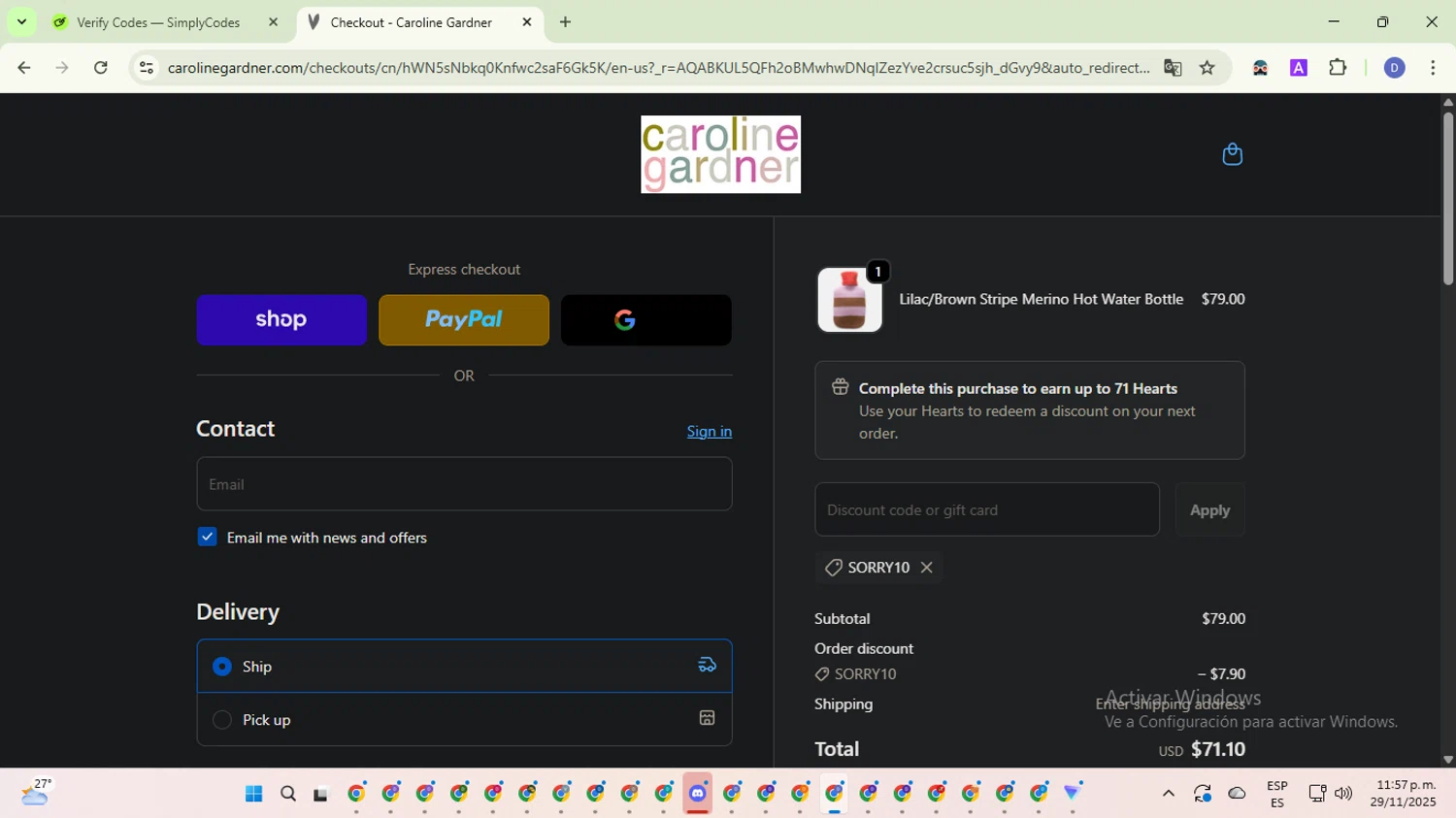Screen dimensions: 1456x818
Task: Click the Caroline Gardner logo
Action: (720, 154)
